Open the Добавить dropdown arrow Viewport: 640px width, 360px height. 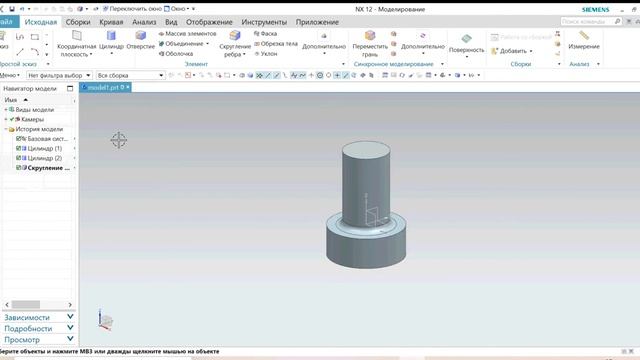click(x=531, y=51)
